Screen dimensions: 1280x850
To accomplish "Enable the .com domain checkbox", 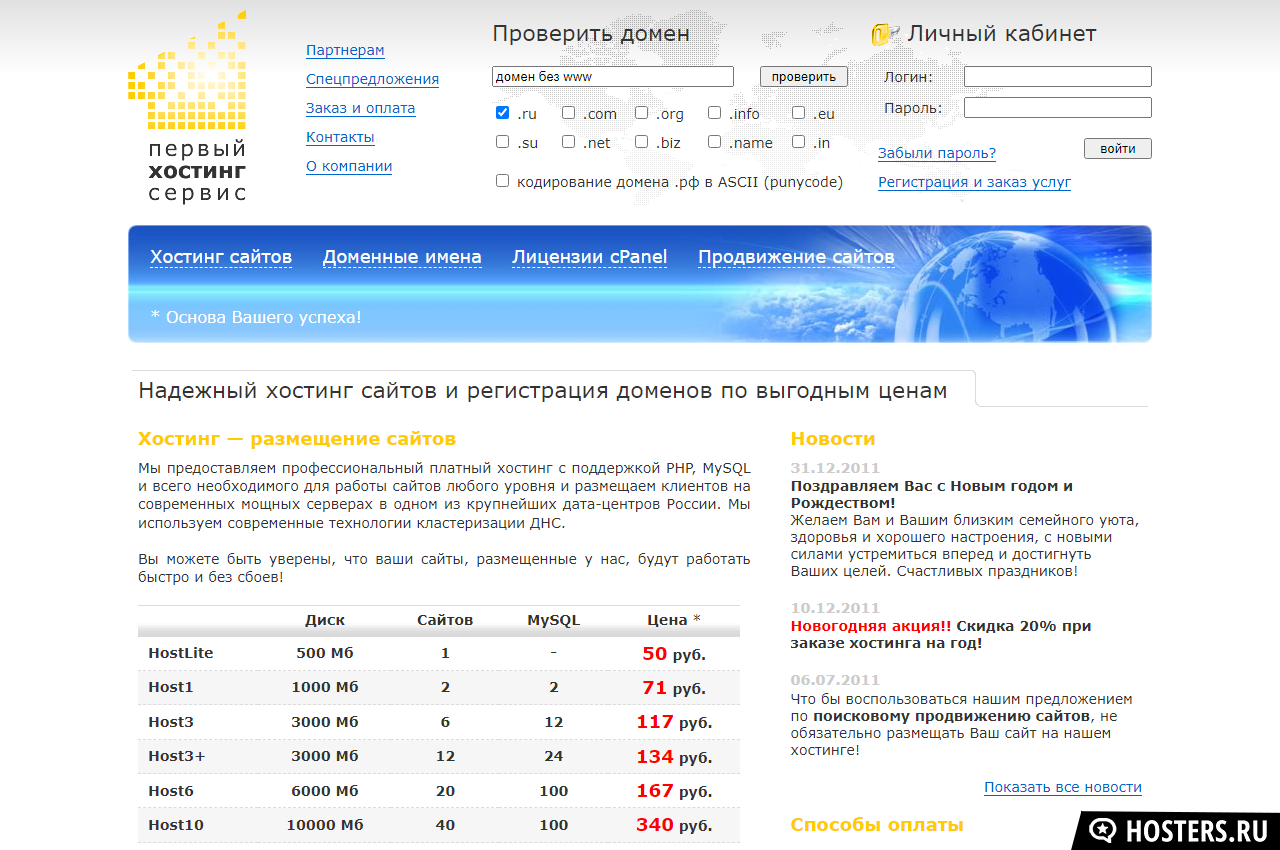I will coord(568,113).
